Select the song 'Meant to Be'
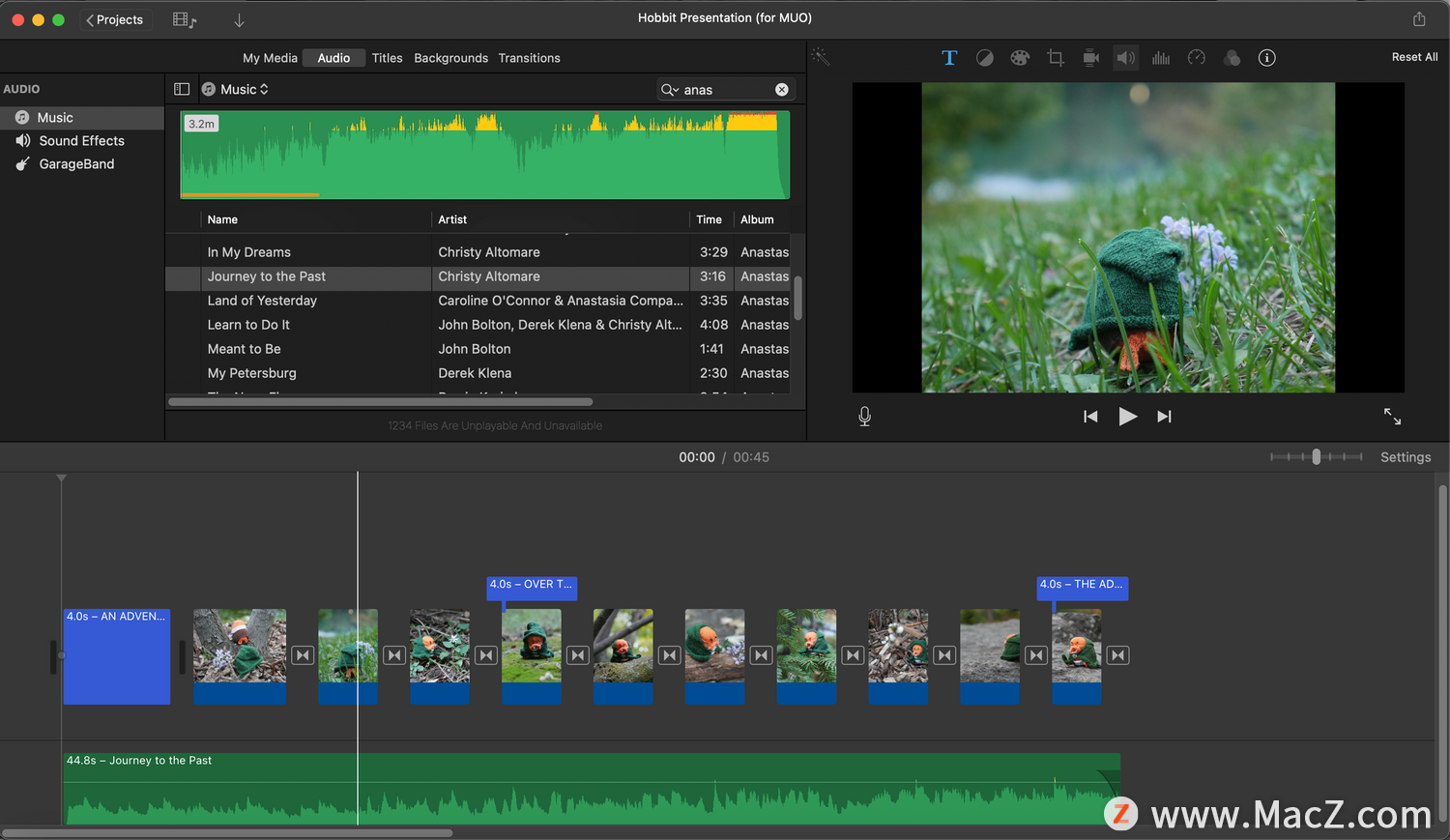The height and width of the screenshot is (840, 1450). (478, 349)
